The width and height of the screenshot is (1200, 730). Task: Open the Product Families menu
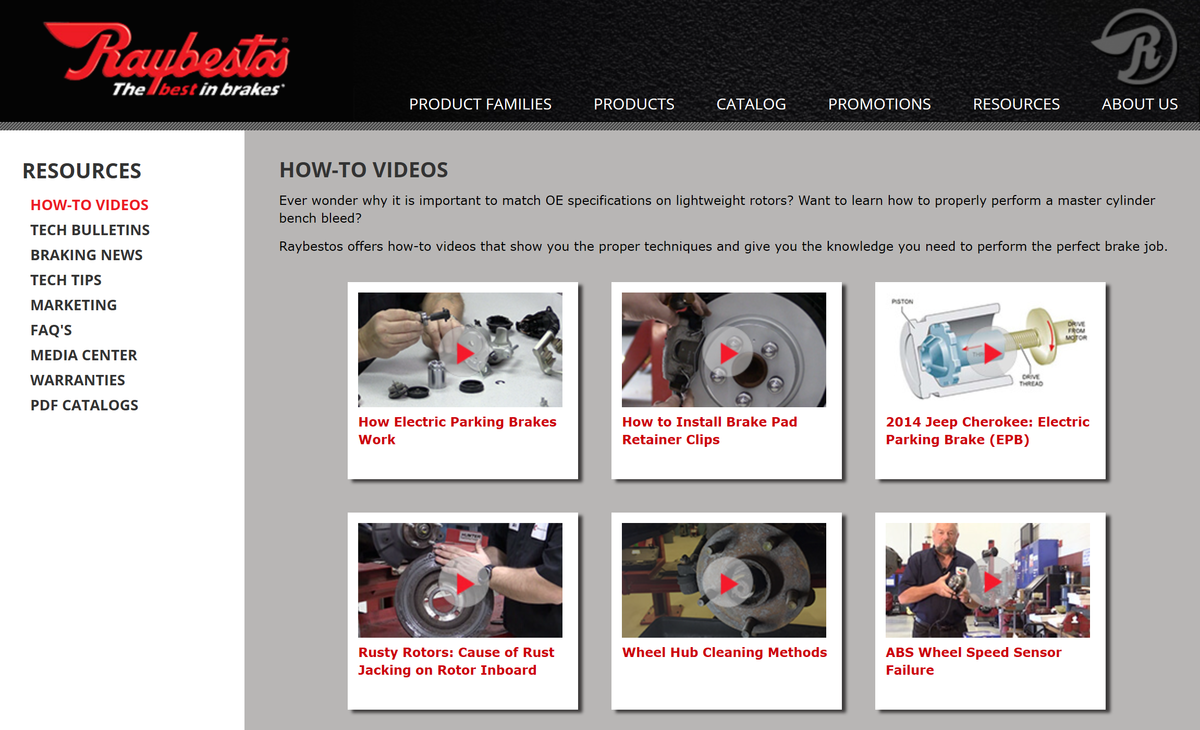click(x=480, y=104)
